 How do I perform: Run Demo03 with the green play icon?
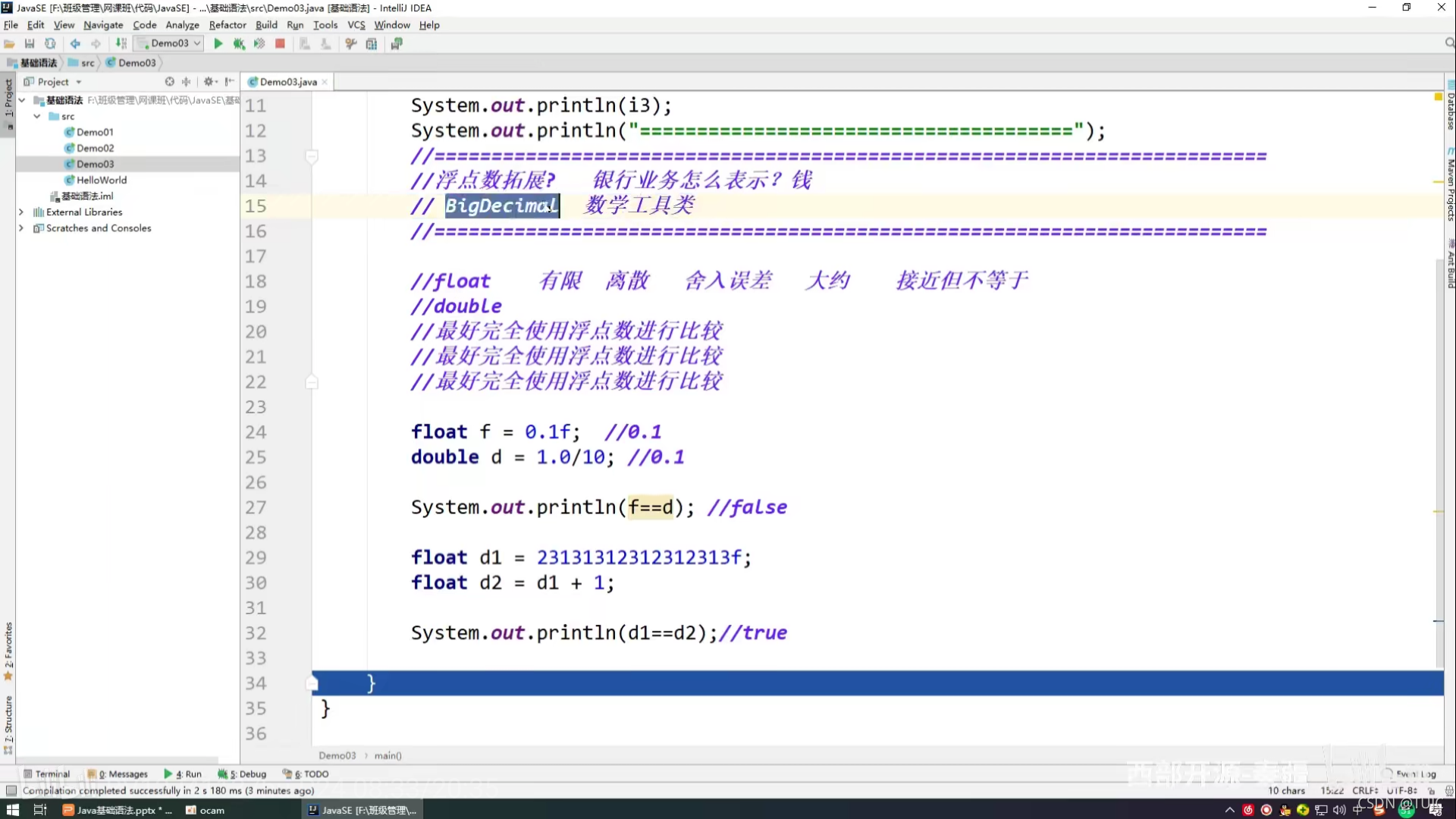click(218, 44)
